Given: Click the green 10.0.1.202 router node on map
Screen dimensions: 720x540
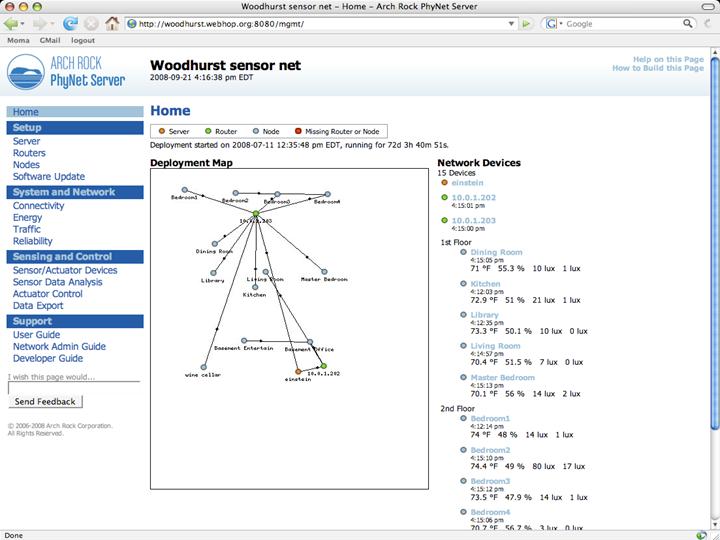Looking at the screenshot, I should tap(321, 365).
